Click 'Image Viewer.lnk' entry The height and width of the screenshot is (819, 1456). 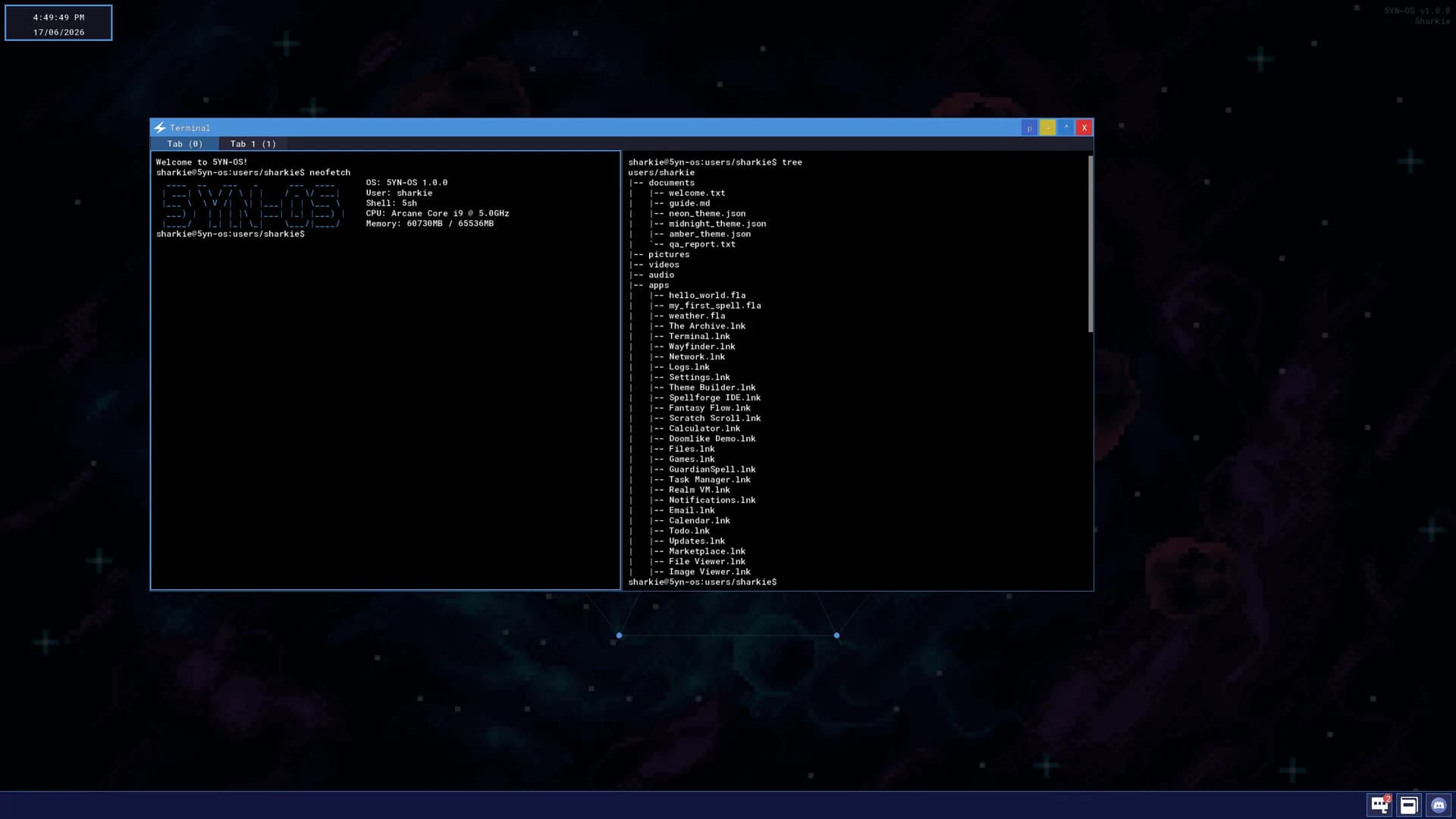[x=710, y=572]
